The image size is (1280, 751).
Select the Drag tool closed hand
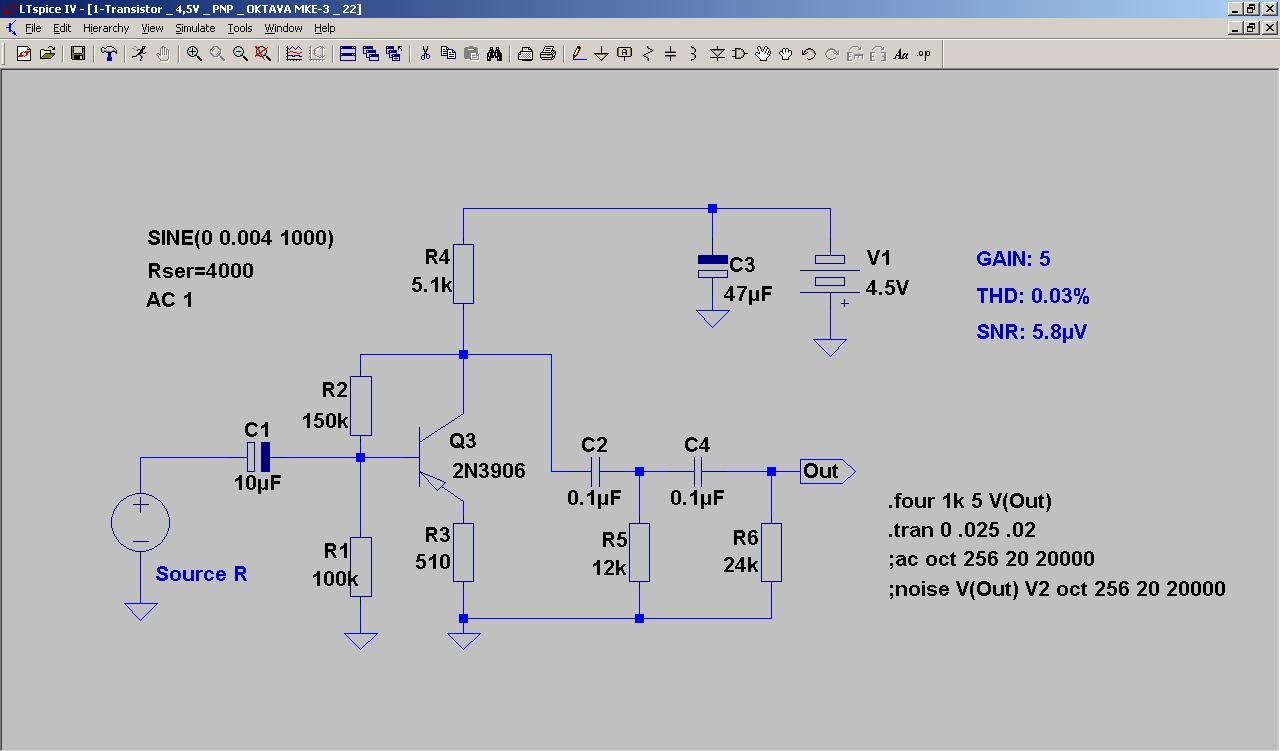tap(786, 54)
